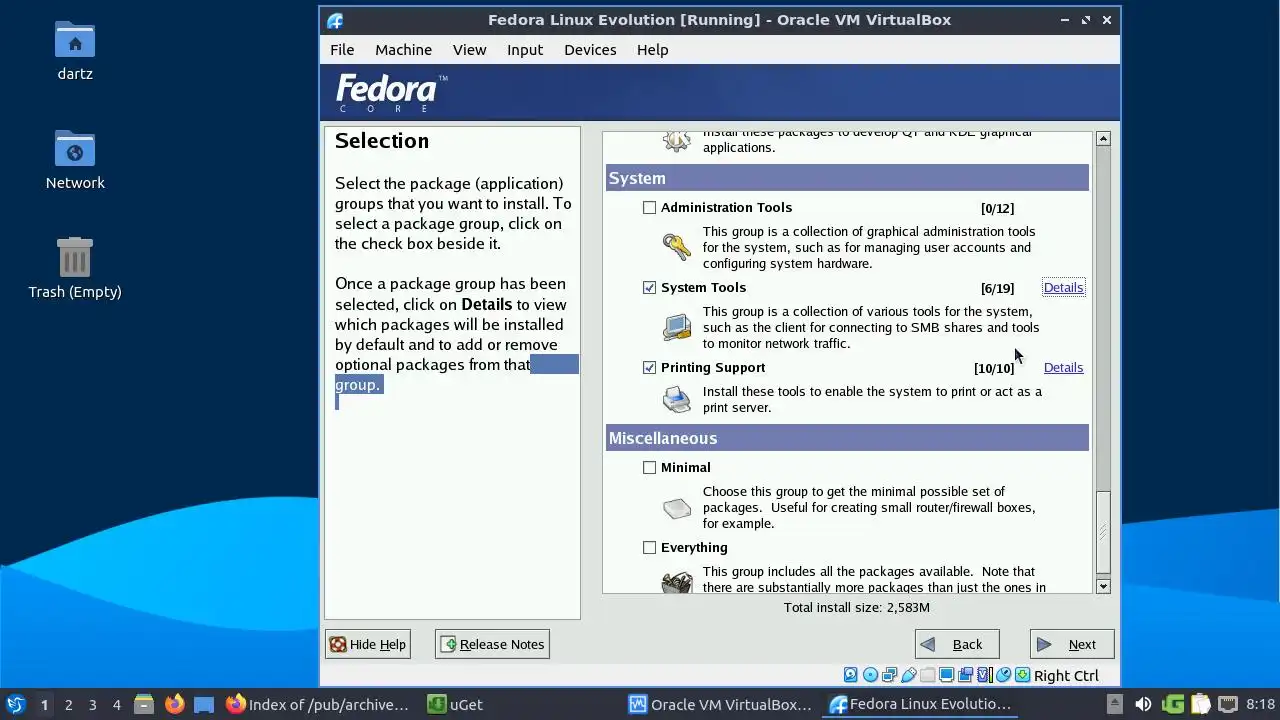The width and height of the screenshot is (1280, 720).
Task: Open Details for Printing Support
Action: pos(1063,368)
